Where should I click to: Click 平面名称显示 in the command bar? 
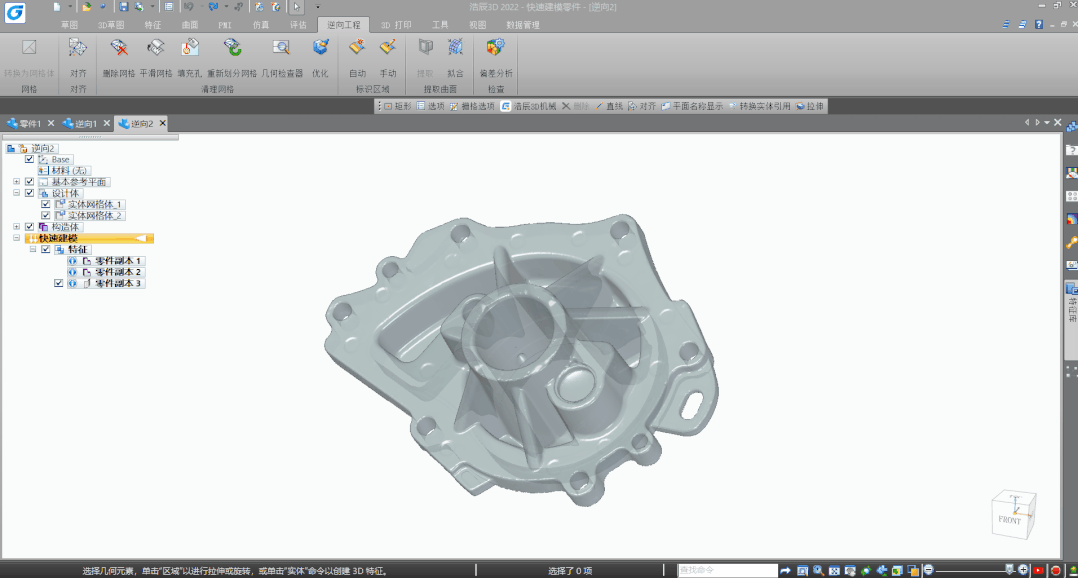pos(692,106)
